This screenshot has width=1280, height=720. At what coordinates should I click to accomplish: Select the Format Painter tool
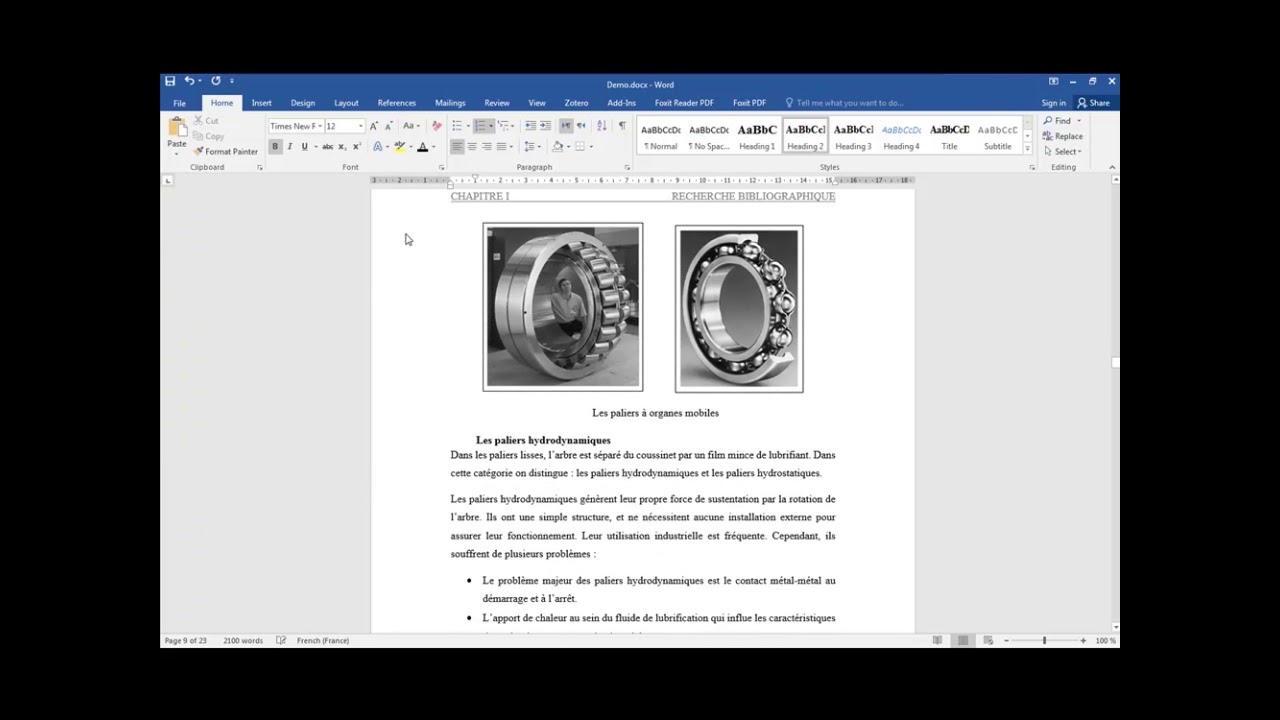tap(226, 151)
